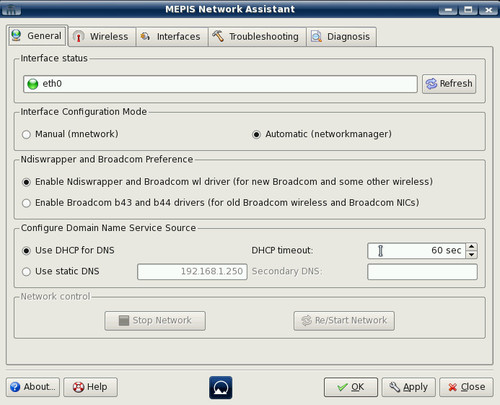500x405 pixels.
Task: Close the Network Assistant dialog
Action: (466, 387)
